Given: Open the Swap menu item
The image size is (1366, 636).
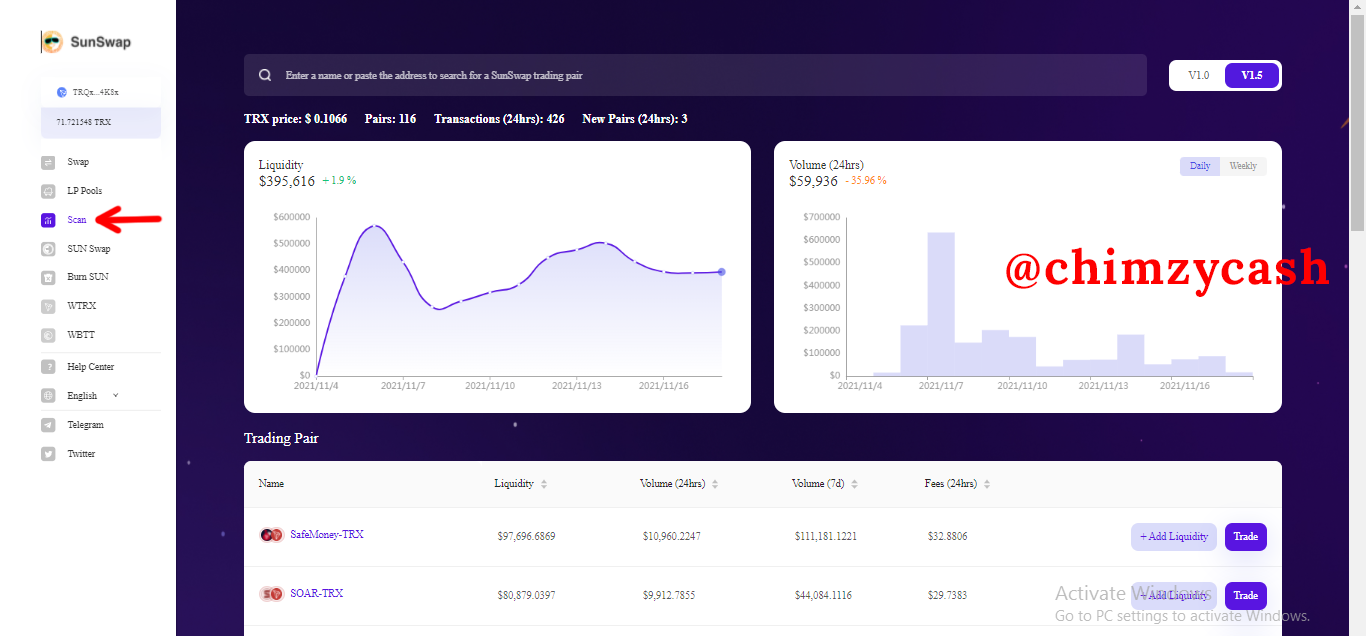Looking at the screenshot, I should click(x=78, y=162).
